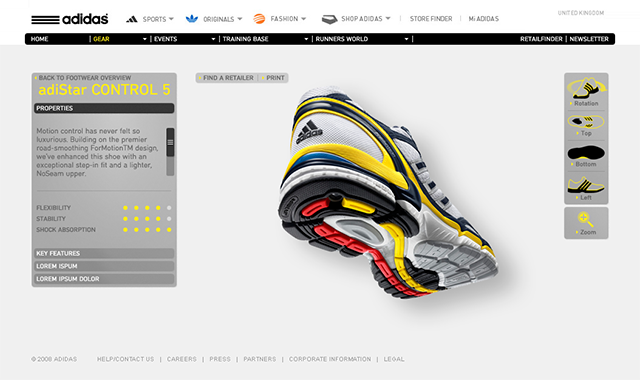640x380 pixels.
Task: Click the Shock Absorption label
Action: [66, 230]
